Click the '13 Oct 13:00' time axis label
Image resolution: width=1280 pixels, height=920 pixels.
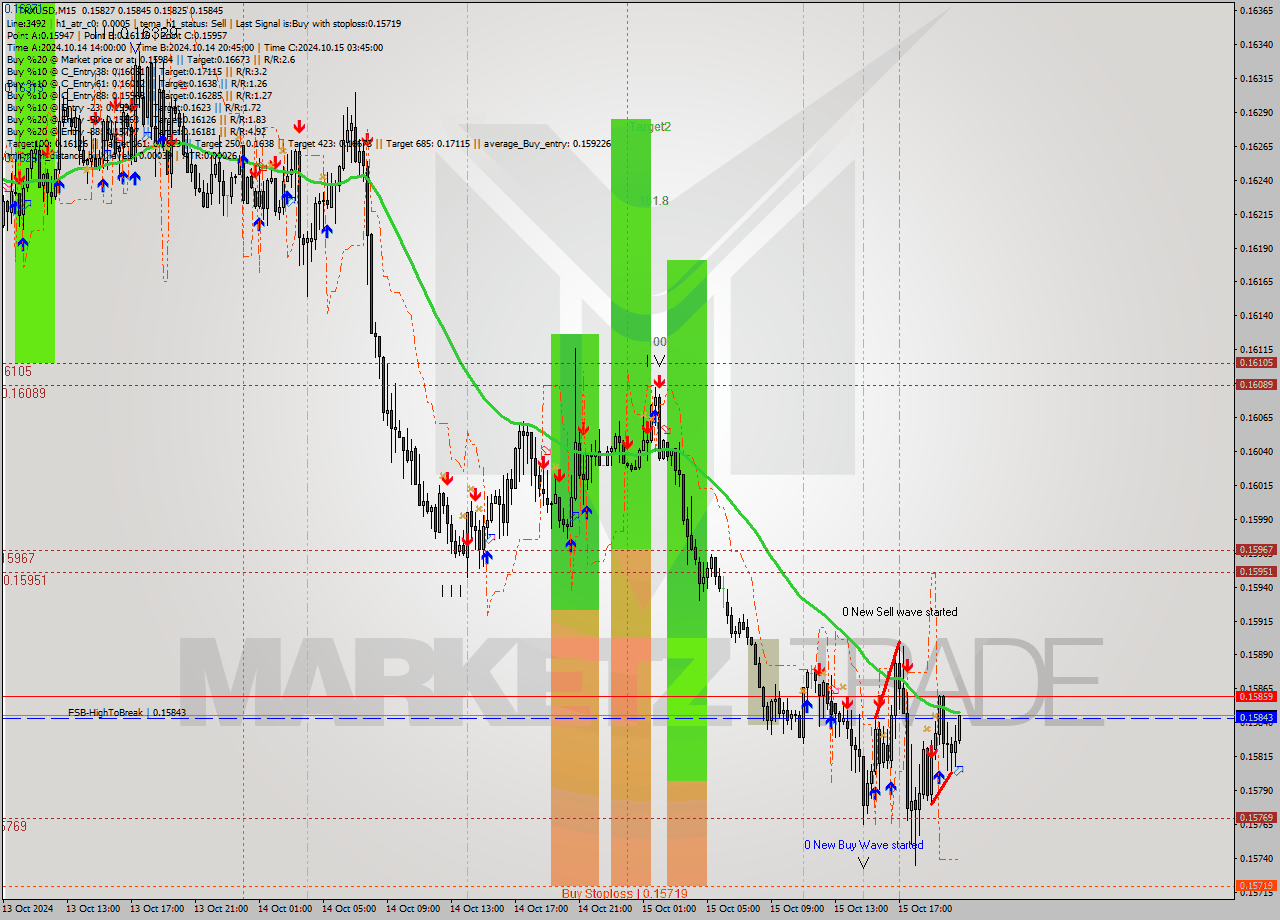pos(93,909)
